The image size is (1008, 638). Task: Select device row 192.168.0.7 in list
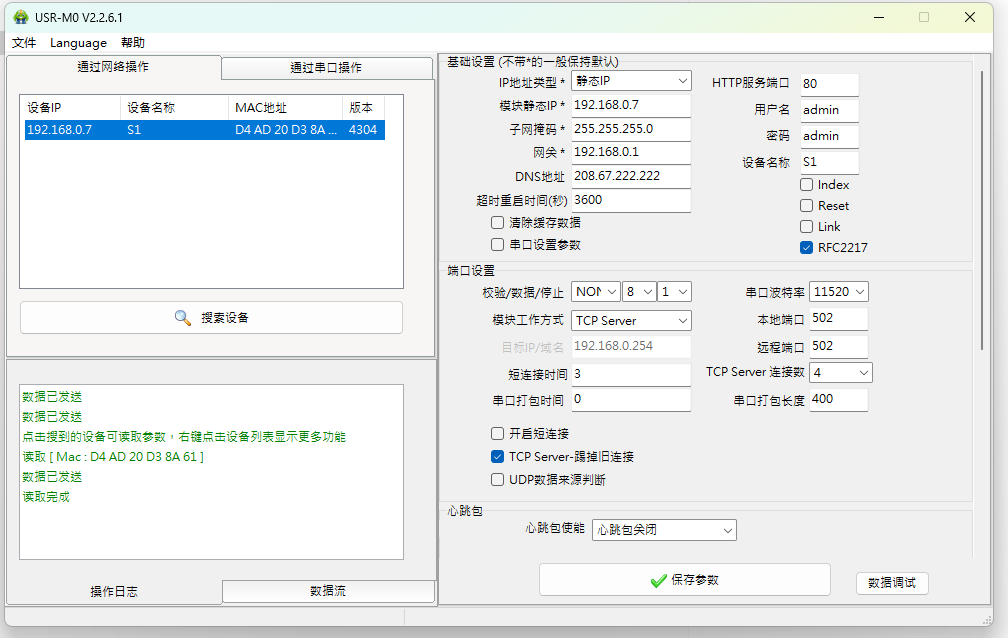201,130
